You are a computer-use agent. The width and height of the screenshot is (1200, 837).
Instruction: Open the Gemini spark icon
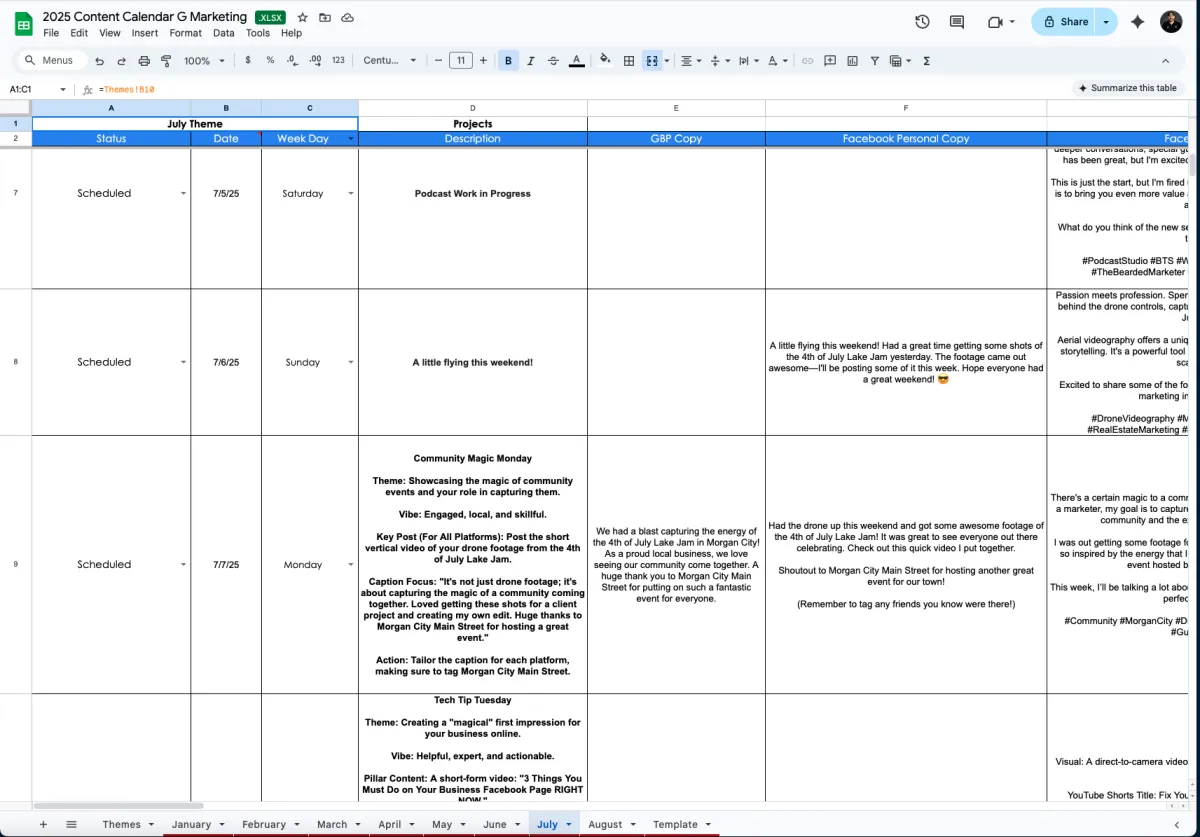pyautogui.click(x=1137, y=22)
